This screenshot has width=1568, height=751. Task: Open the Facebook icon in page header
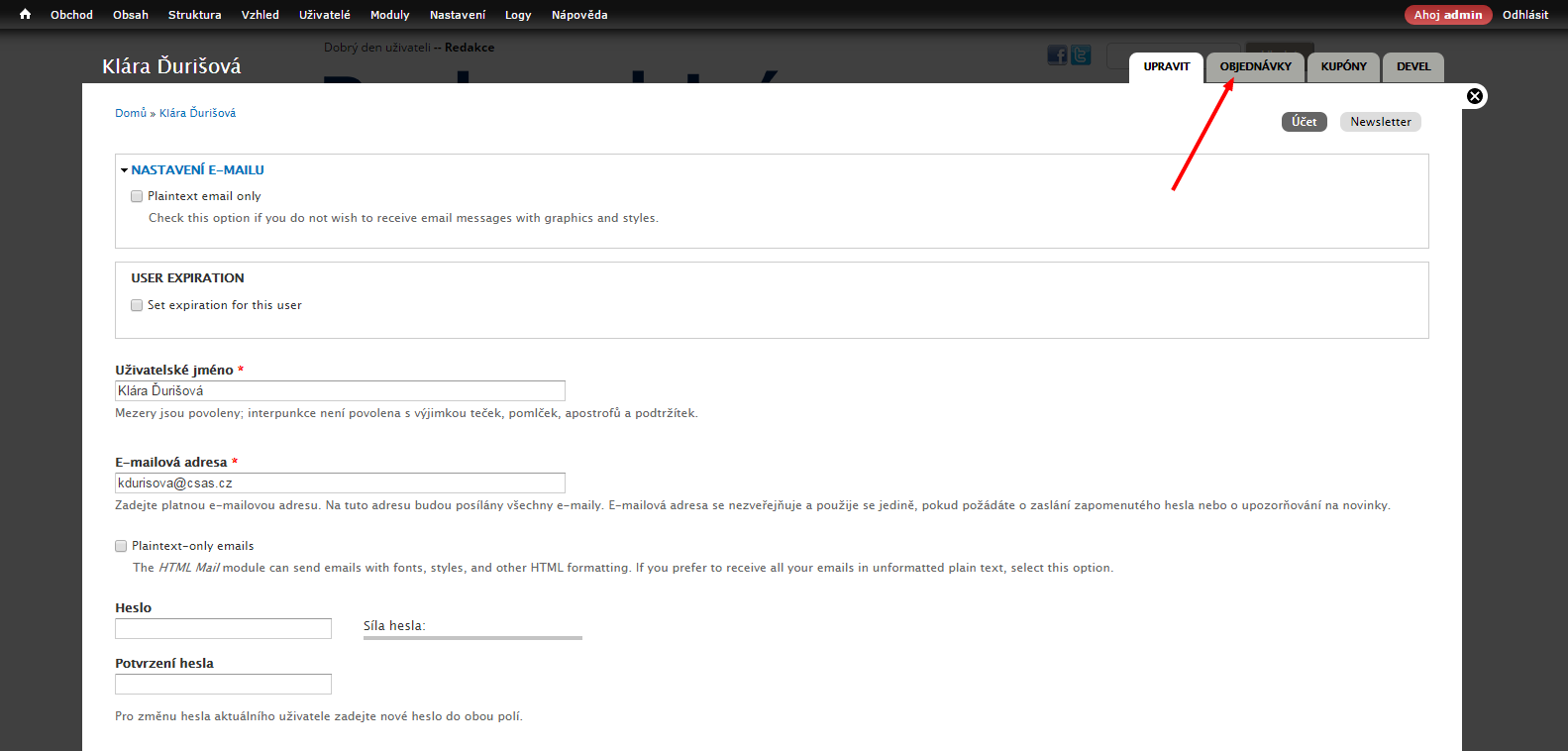tap(1058, 55)
